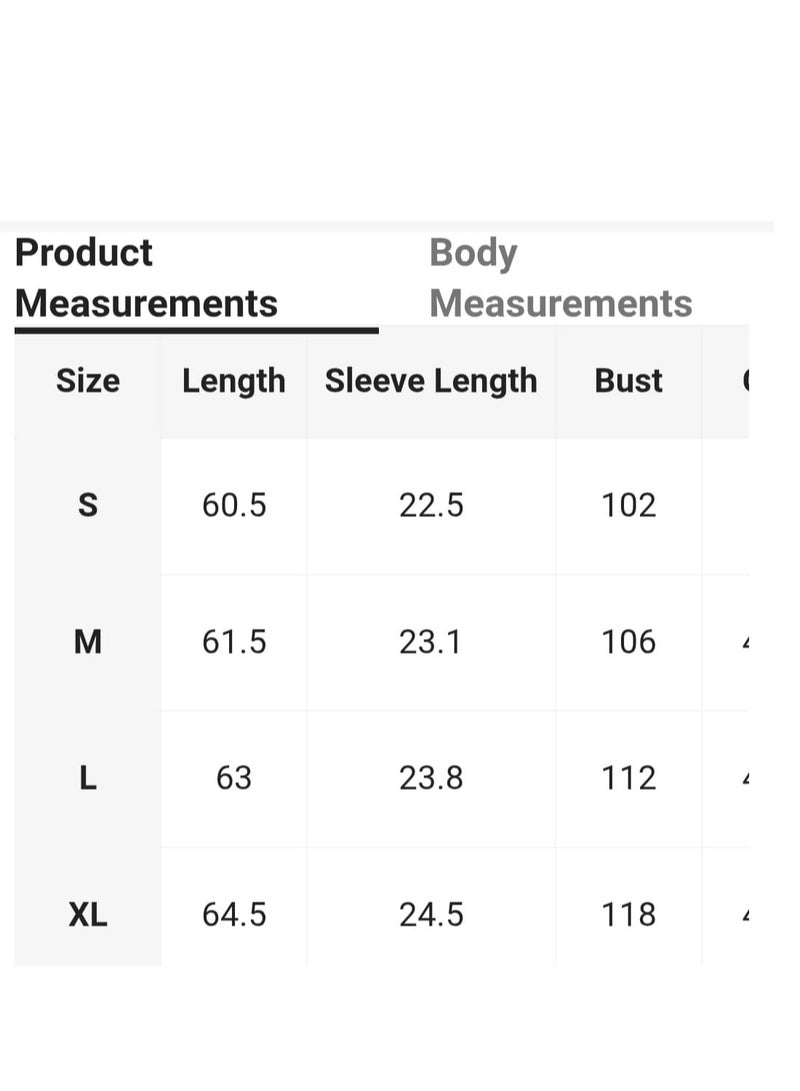The image size is (800, 1091).
Task: Select the XL size row label
Action: 88,914
